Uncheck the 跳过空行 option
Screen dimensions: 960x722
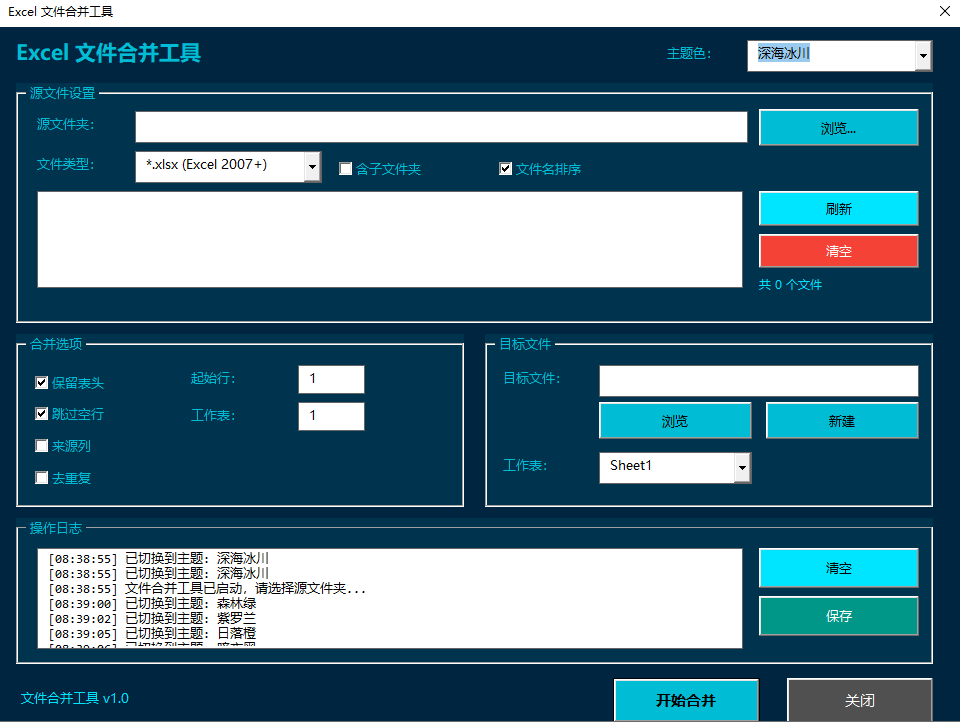[x=42, y=414]
